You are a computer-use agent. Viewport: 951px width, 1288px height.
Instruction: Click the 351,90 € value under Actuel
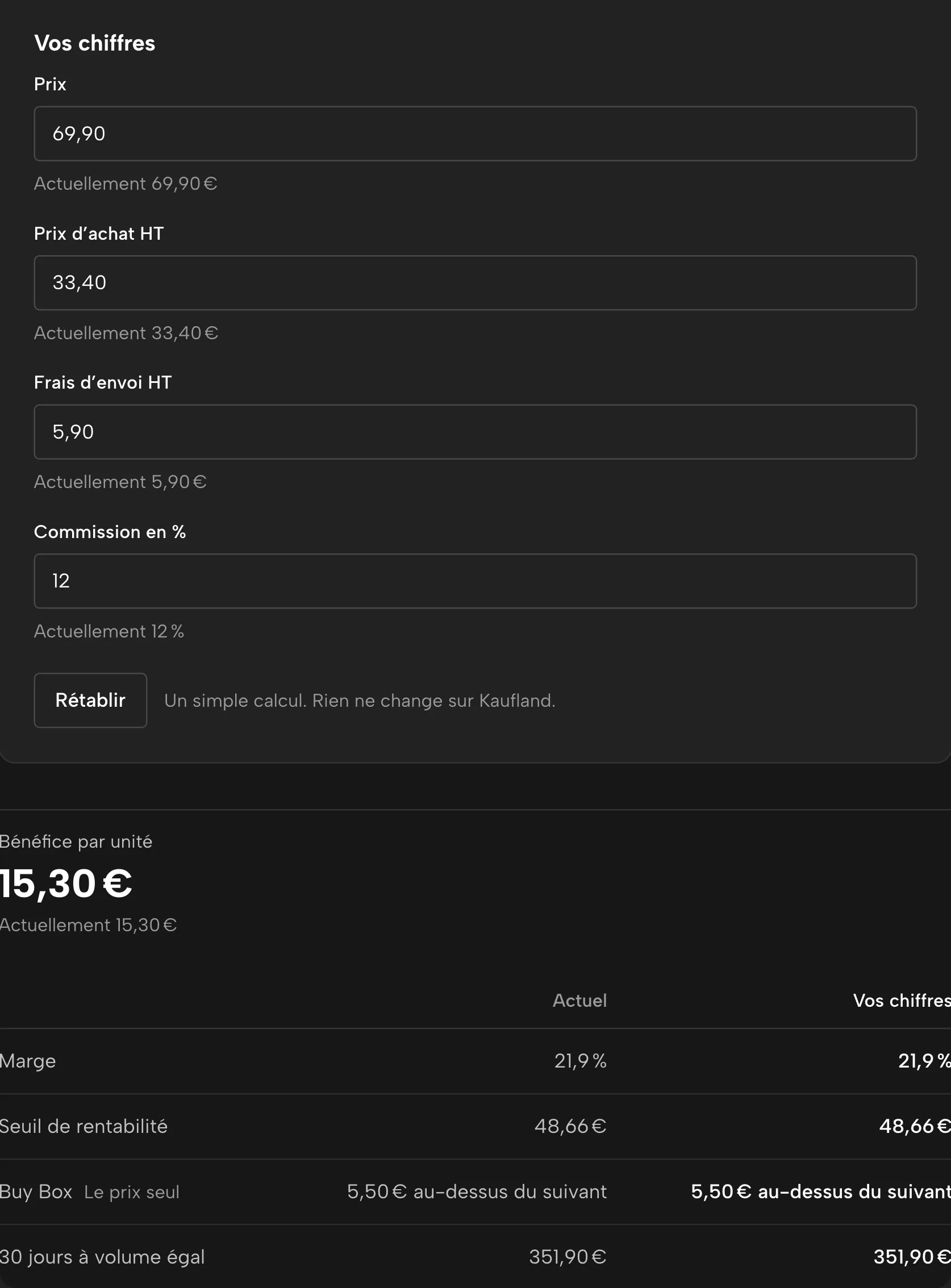[x=568, y=1257]
